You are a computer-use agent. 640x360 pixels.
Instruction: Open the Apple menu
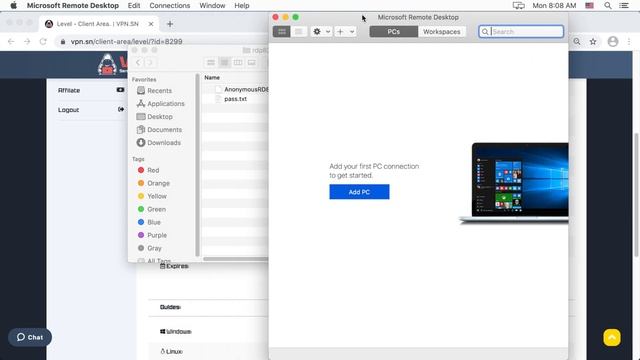(x=13, y=5)
